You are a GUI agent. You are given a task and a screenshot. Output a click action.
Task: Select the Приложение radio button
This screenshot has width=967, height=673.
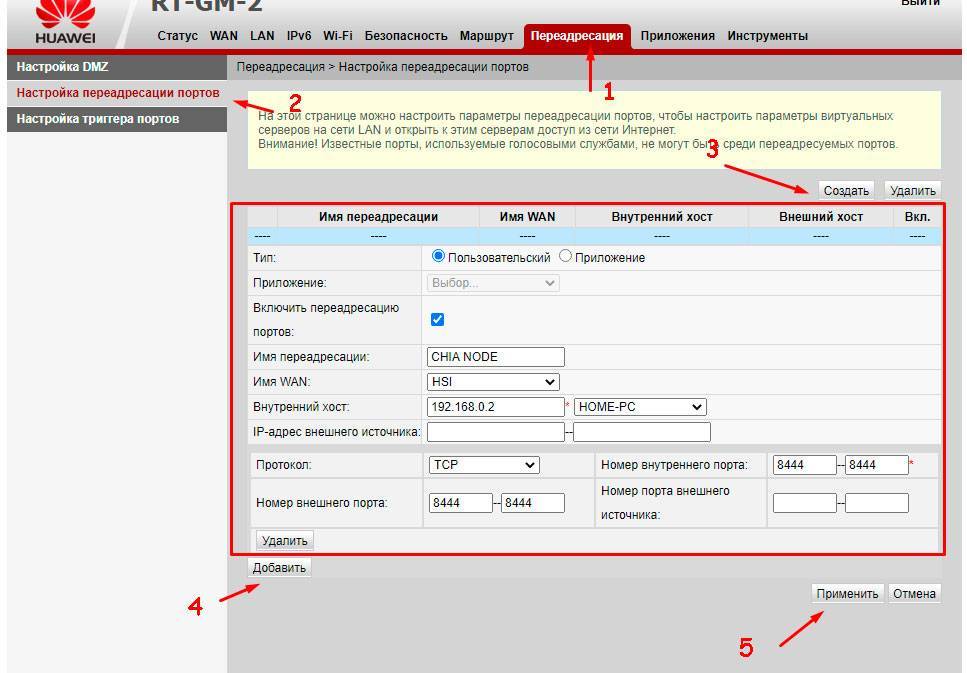pyautogui.click(x=566, y=256)
